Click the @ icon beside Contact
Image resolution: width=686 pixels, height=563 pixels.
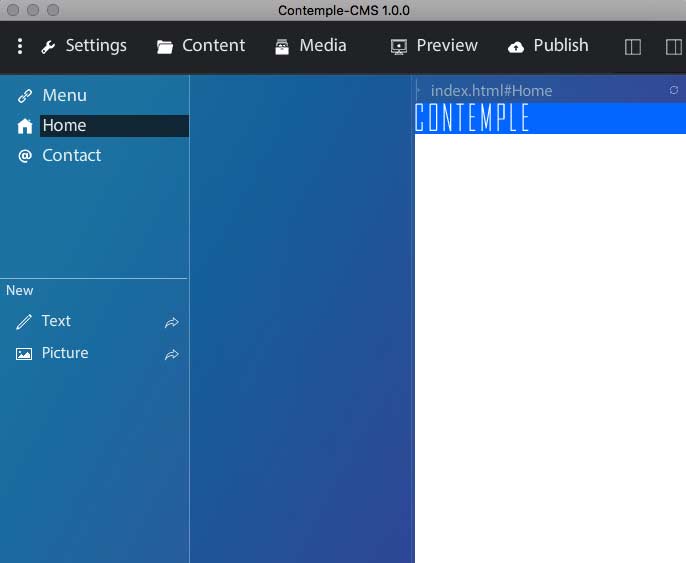coord(25,156)
